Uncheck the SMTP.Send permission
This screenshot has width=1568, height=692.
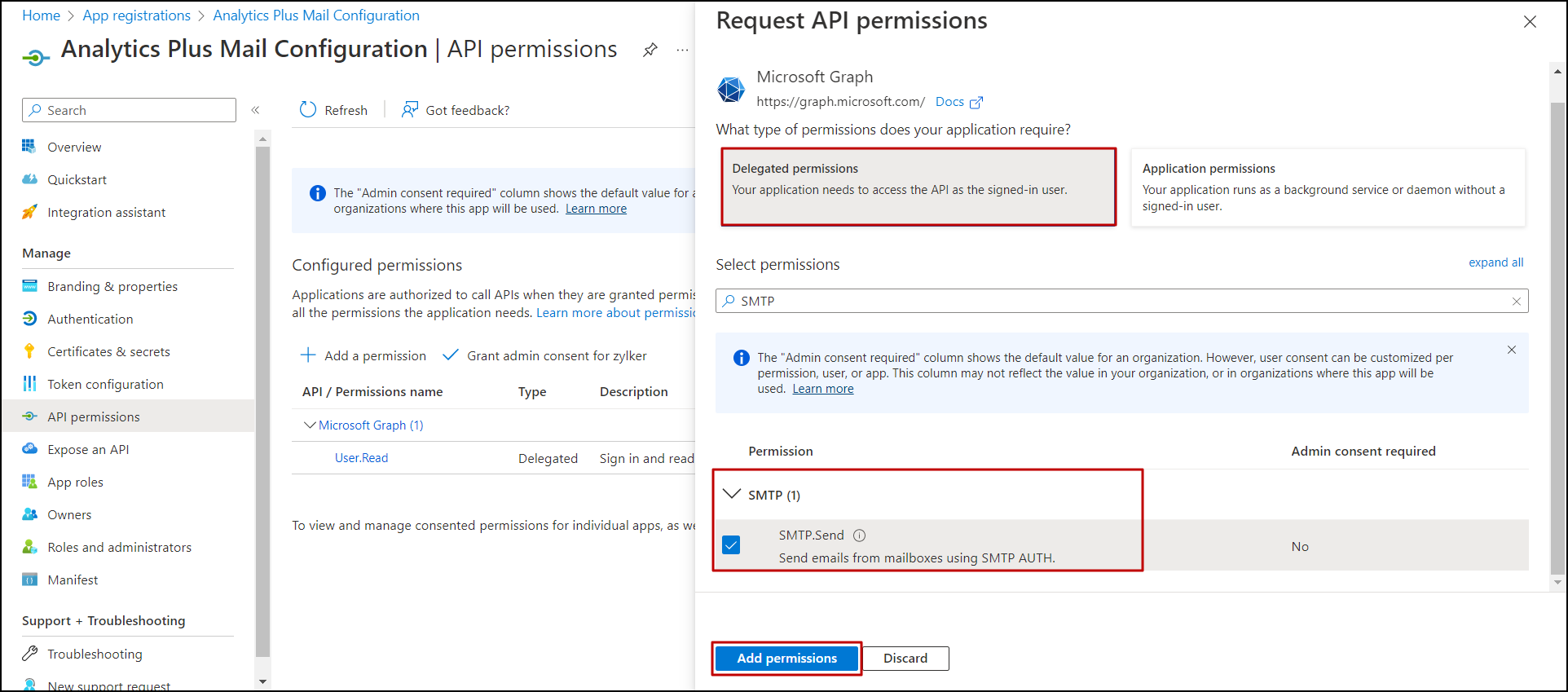(x=731, y=544)
